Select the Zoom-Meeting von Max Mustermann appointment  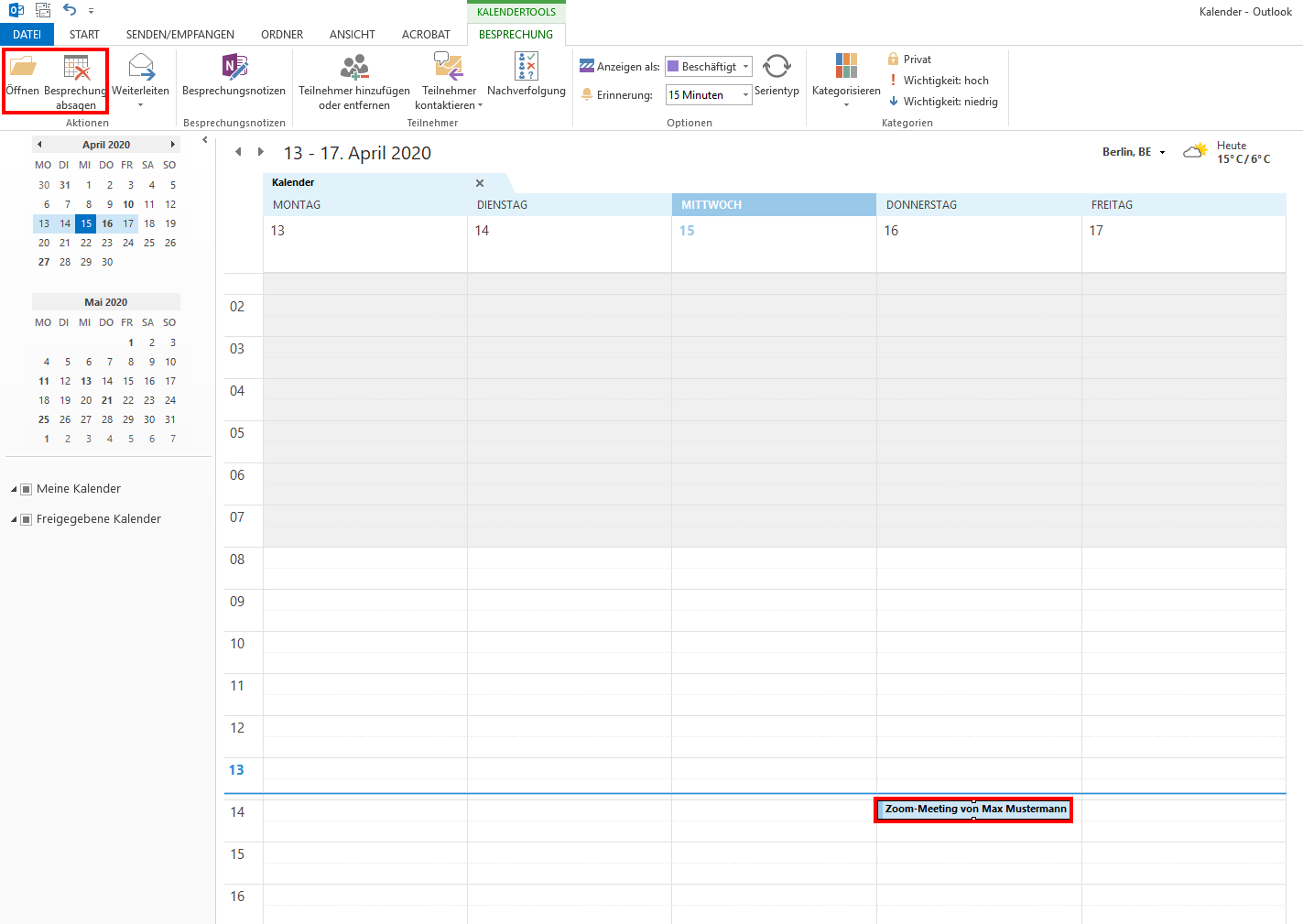tap(974, 810)
